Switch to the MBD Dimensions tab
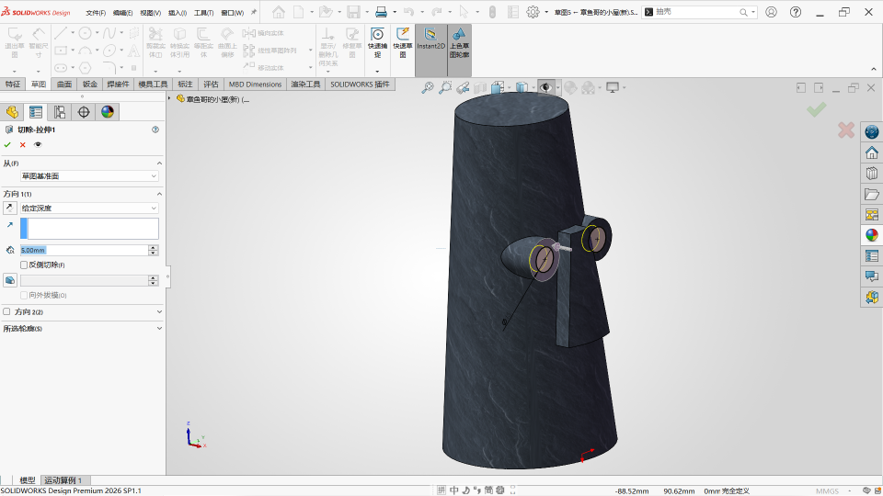Image resolution: width=883 pixels, height=496 pixels. click(x=255, y=84)
